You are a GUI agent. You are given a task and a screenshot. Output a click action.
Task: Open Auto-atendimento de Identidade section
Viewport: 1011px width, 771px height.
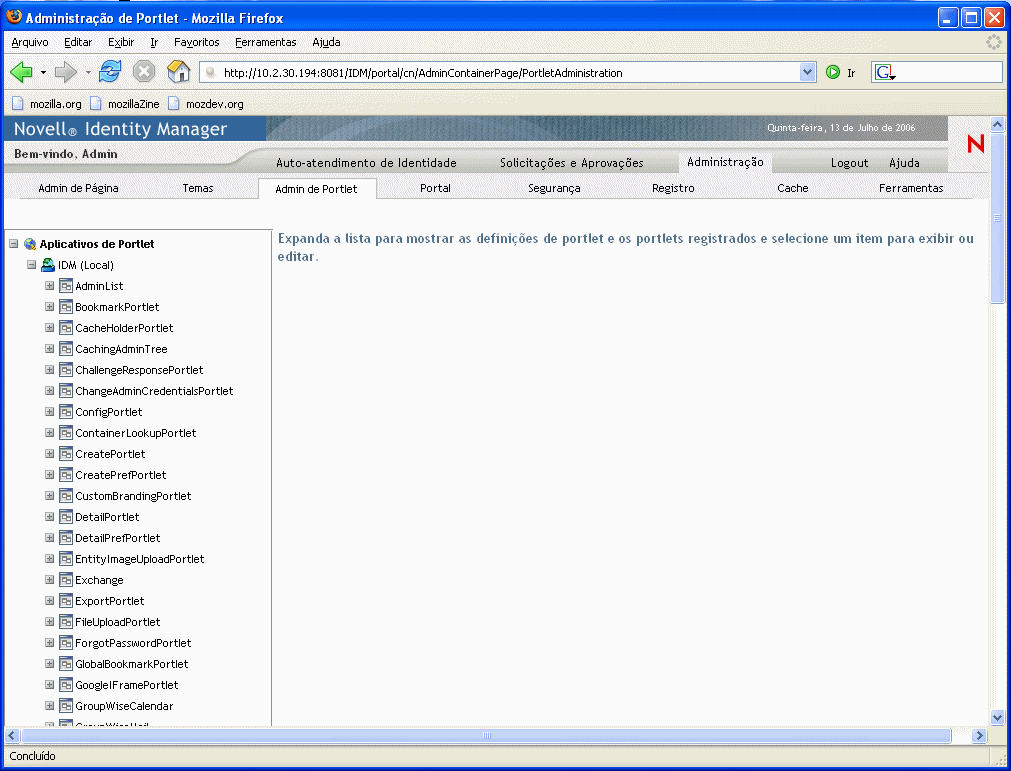tap(366, 163)
